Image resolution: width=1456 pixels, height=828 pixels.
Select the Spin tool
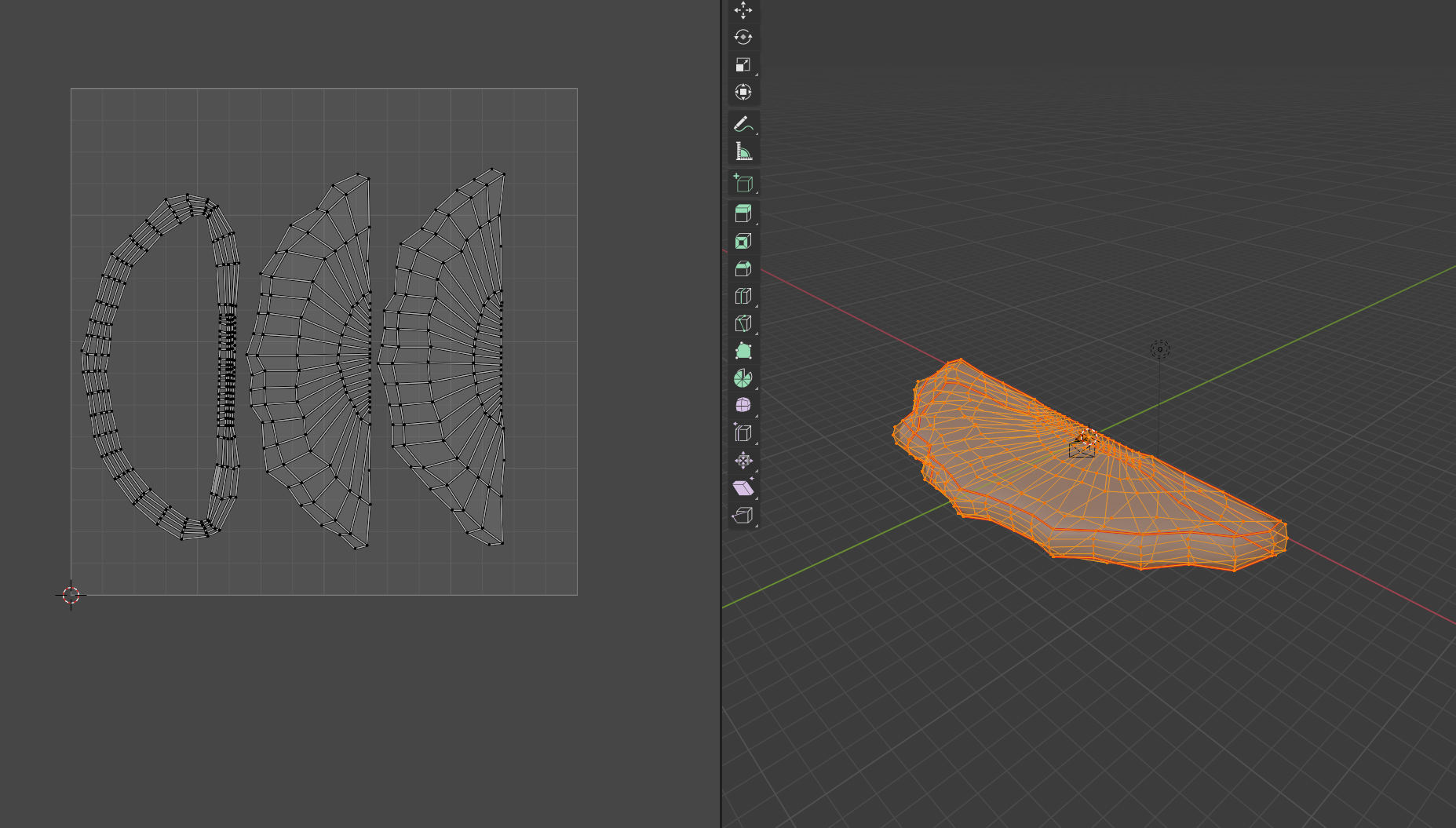click(743, 378)
